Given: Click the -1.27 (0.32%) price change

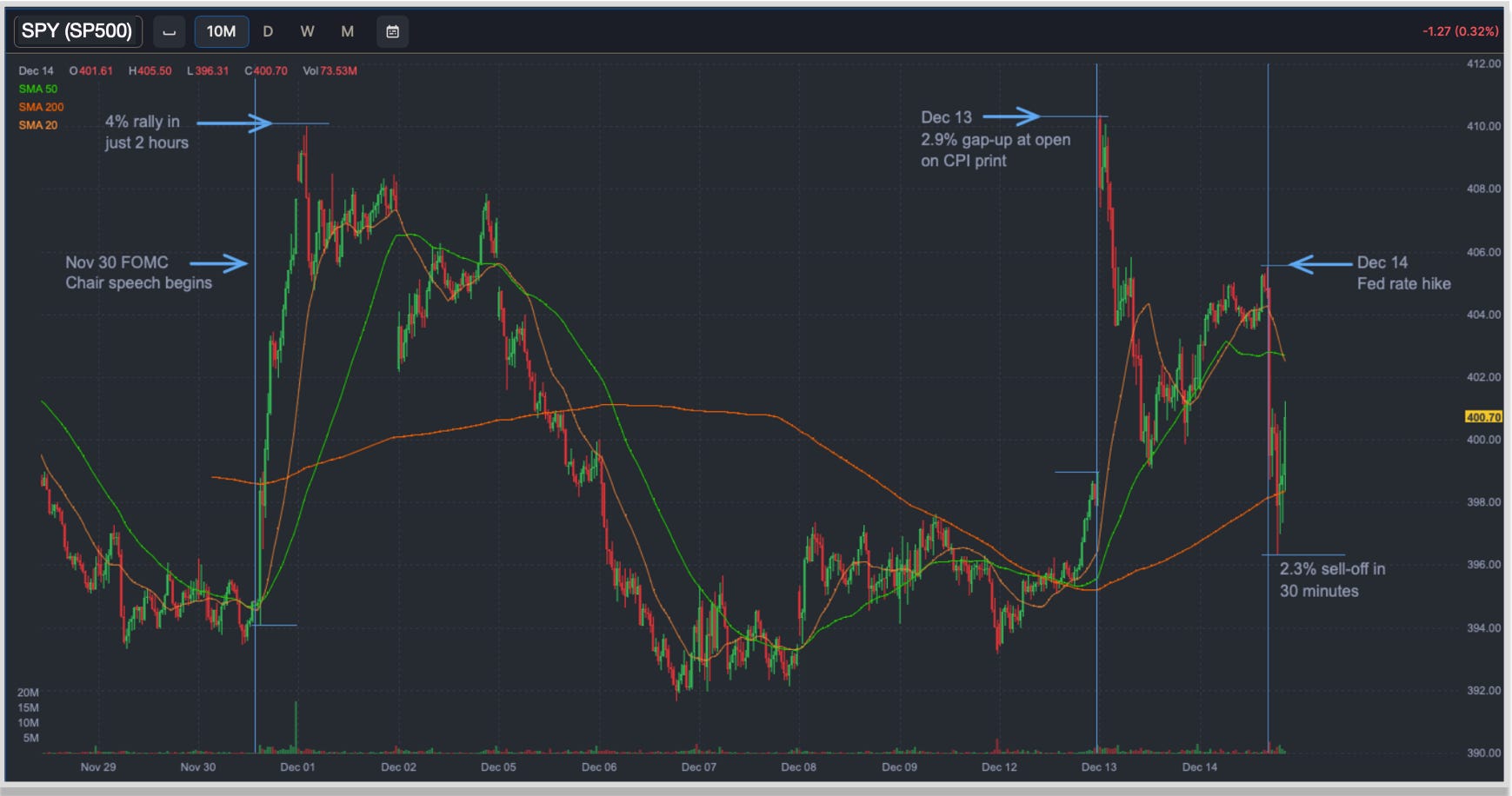Looking at the screenshot, I should click(x=1461, y=31).
